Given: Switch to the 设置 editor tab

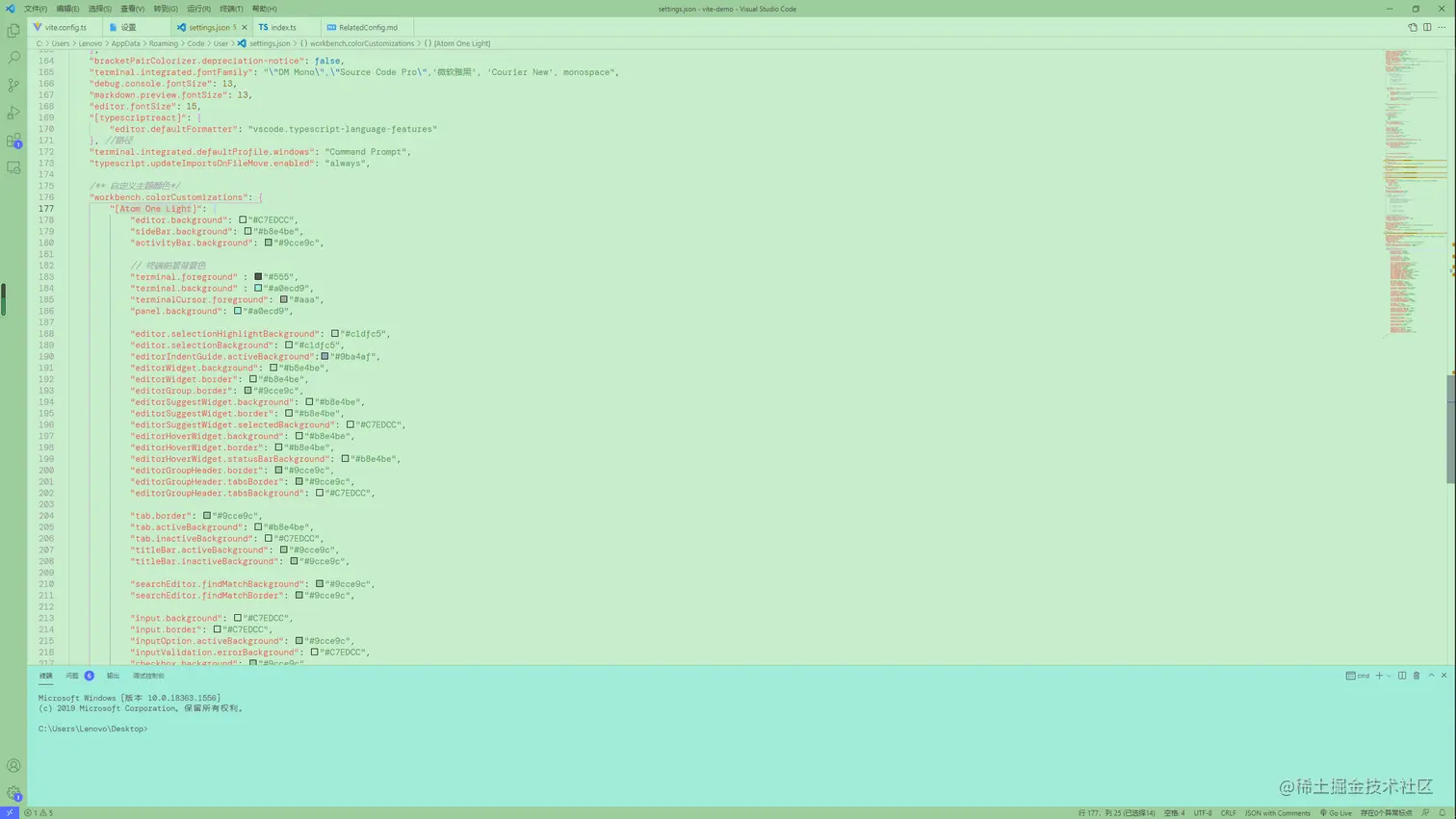Looking at the screenshot, I should pos(136,28).
